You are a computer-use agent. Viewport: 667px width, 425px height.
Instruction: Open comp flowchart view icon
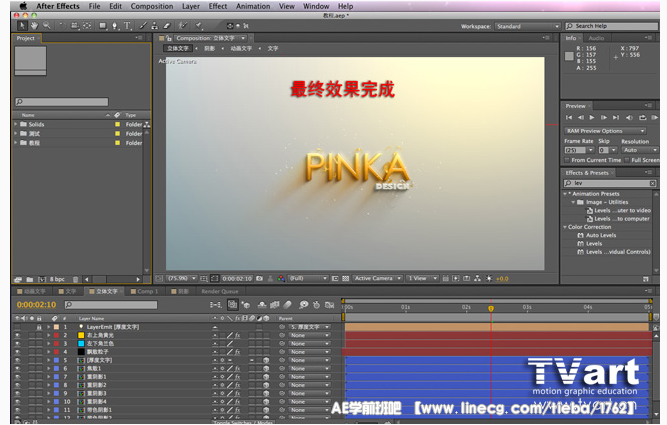tap(477, 279)
